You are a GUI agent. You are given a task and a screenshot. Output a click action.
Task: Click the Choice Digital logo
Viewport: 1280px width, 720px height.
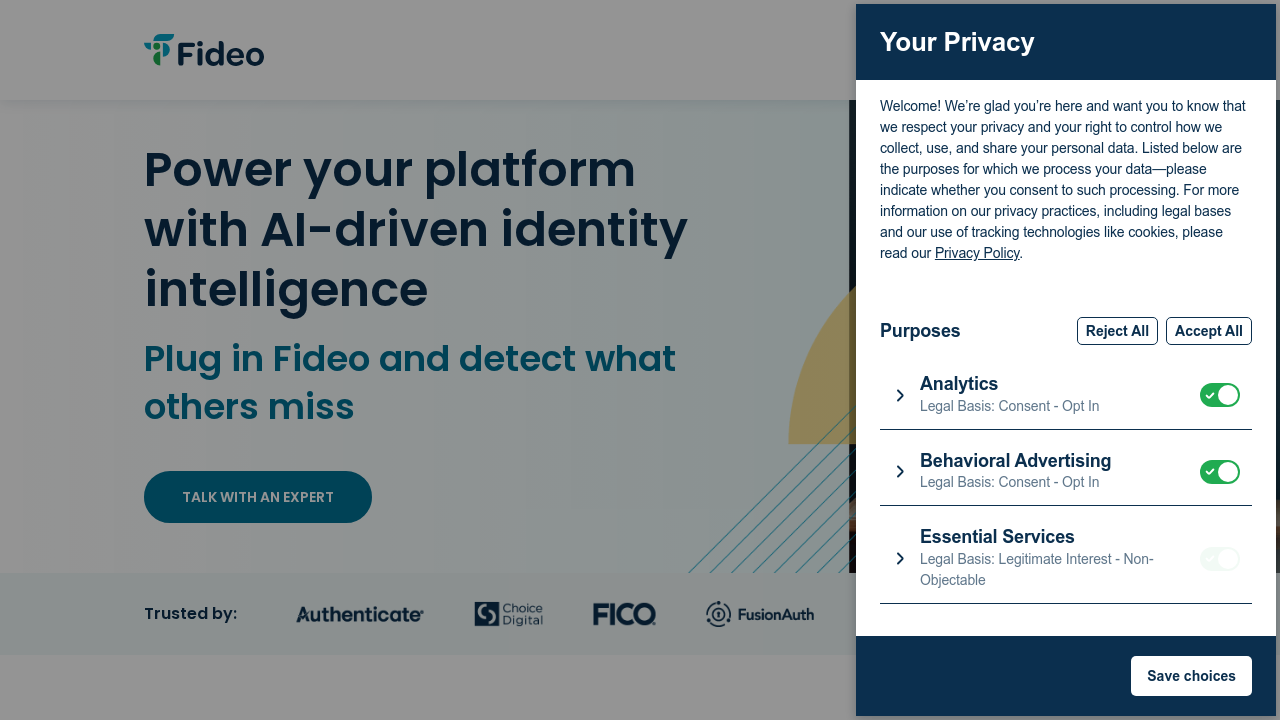508,614
